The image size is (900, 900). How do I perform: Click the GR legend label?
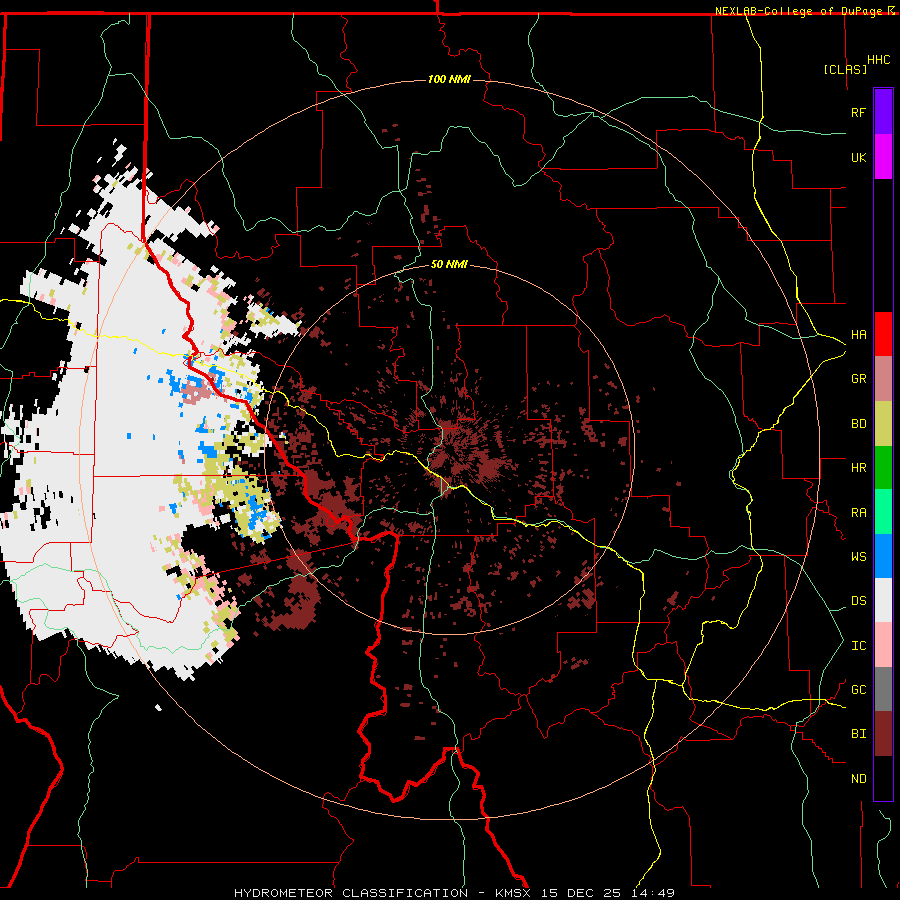click(x=858, y=379)
